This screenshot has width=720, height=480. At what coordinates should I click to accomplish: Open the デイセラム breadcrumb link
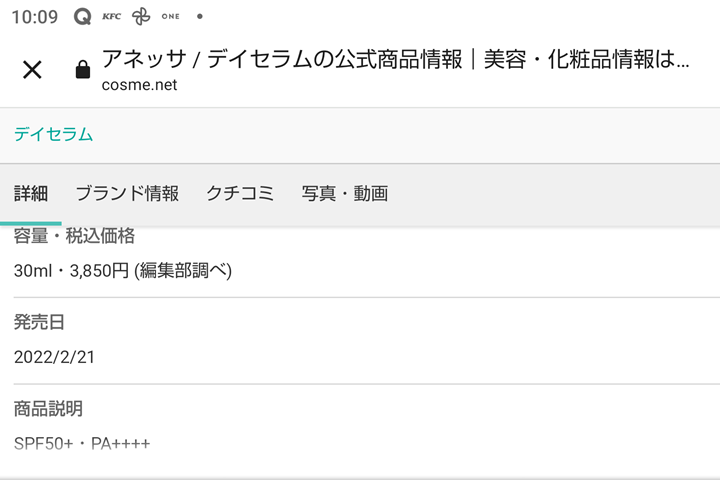pyautogui.click(x=53, y=134)
